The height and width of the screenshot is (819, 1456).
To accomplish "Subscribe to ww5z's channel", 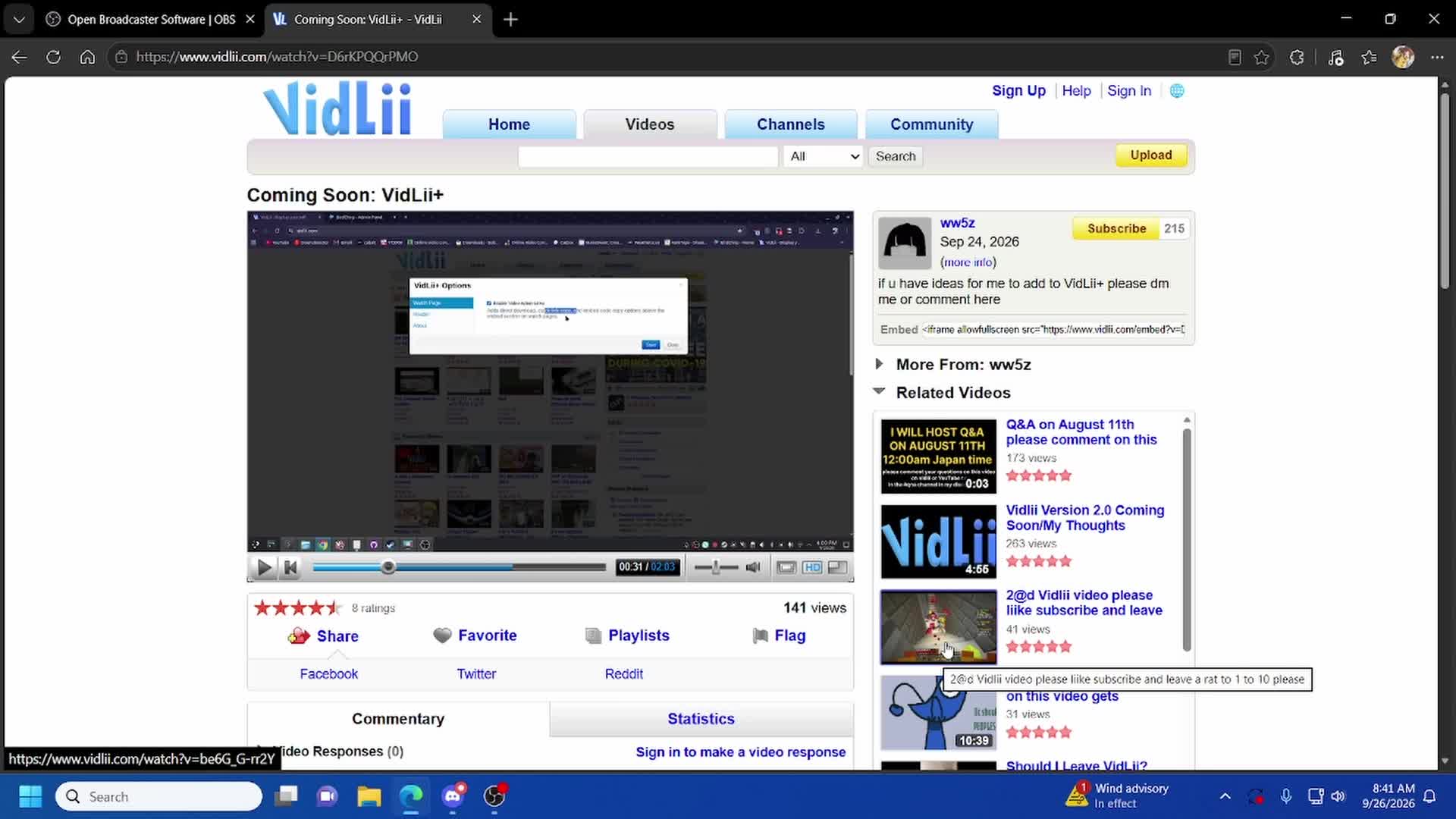I will coord(1116,228).
